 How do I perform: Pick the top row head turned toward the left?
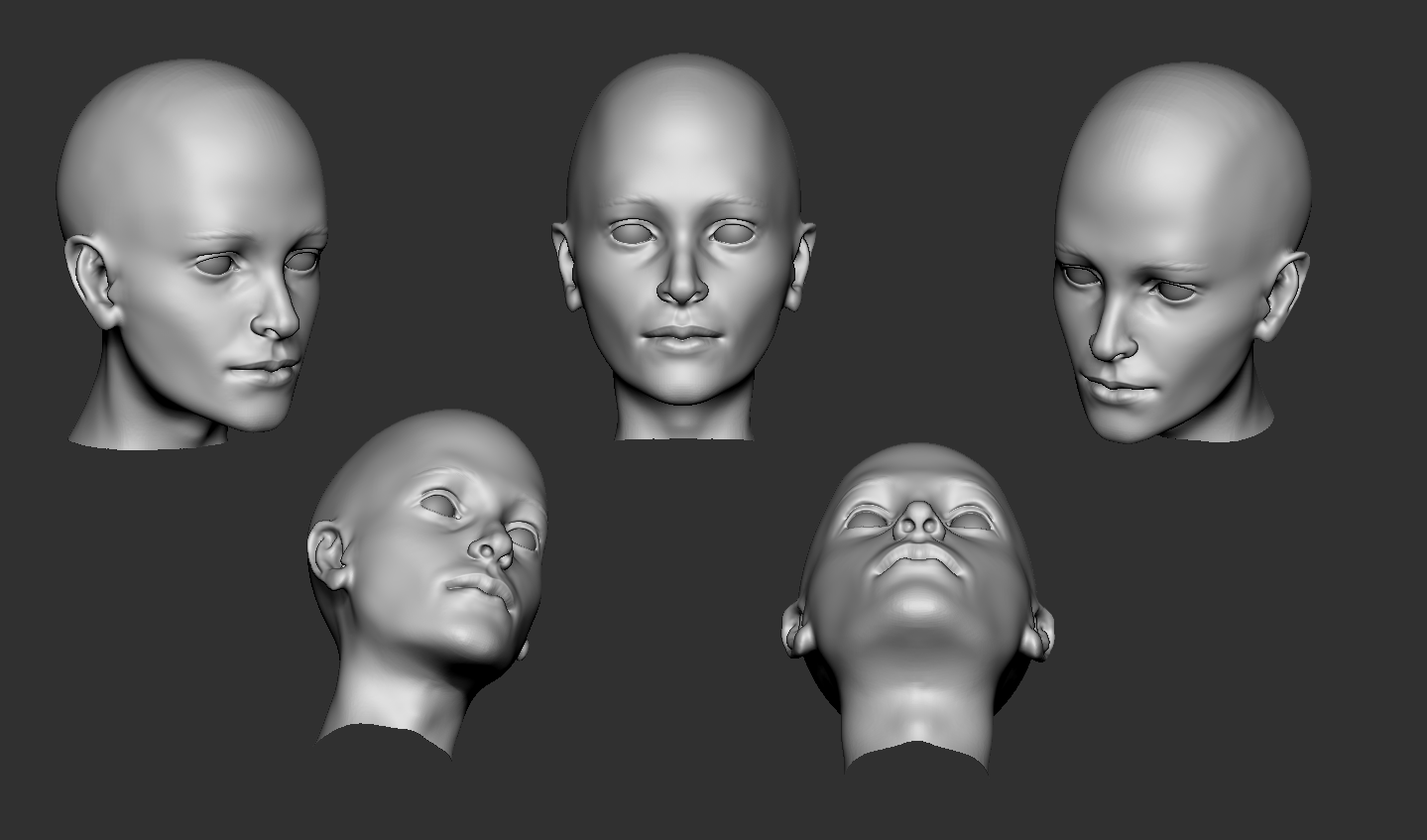1184,252
